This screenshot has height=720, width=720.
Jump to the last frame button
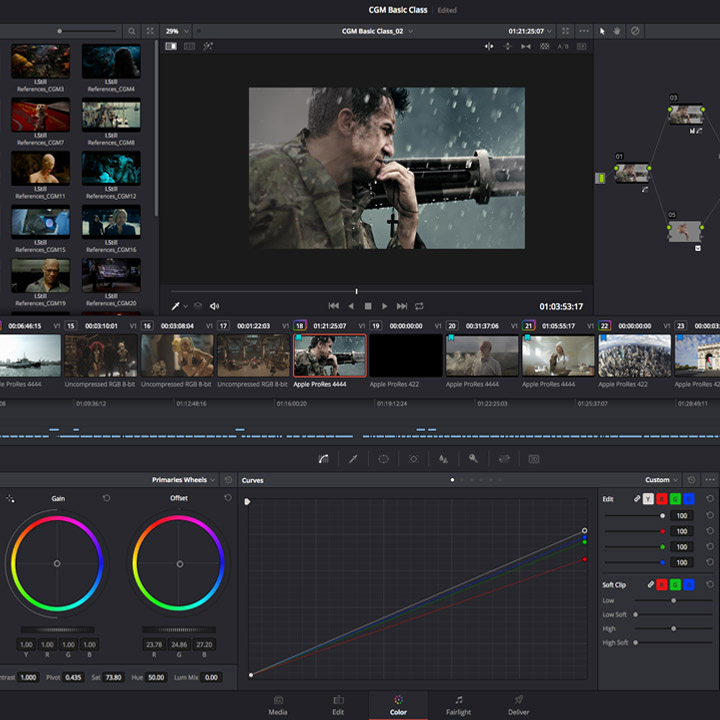[x=402, y=306]
